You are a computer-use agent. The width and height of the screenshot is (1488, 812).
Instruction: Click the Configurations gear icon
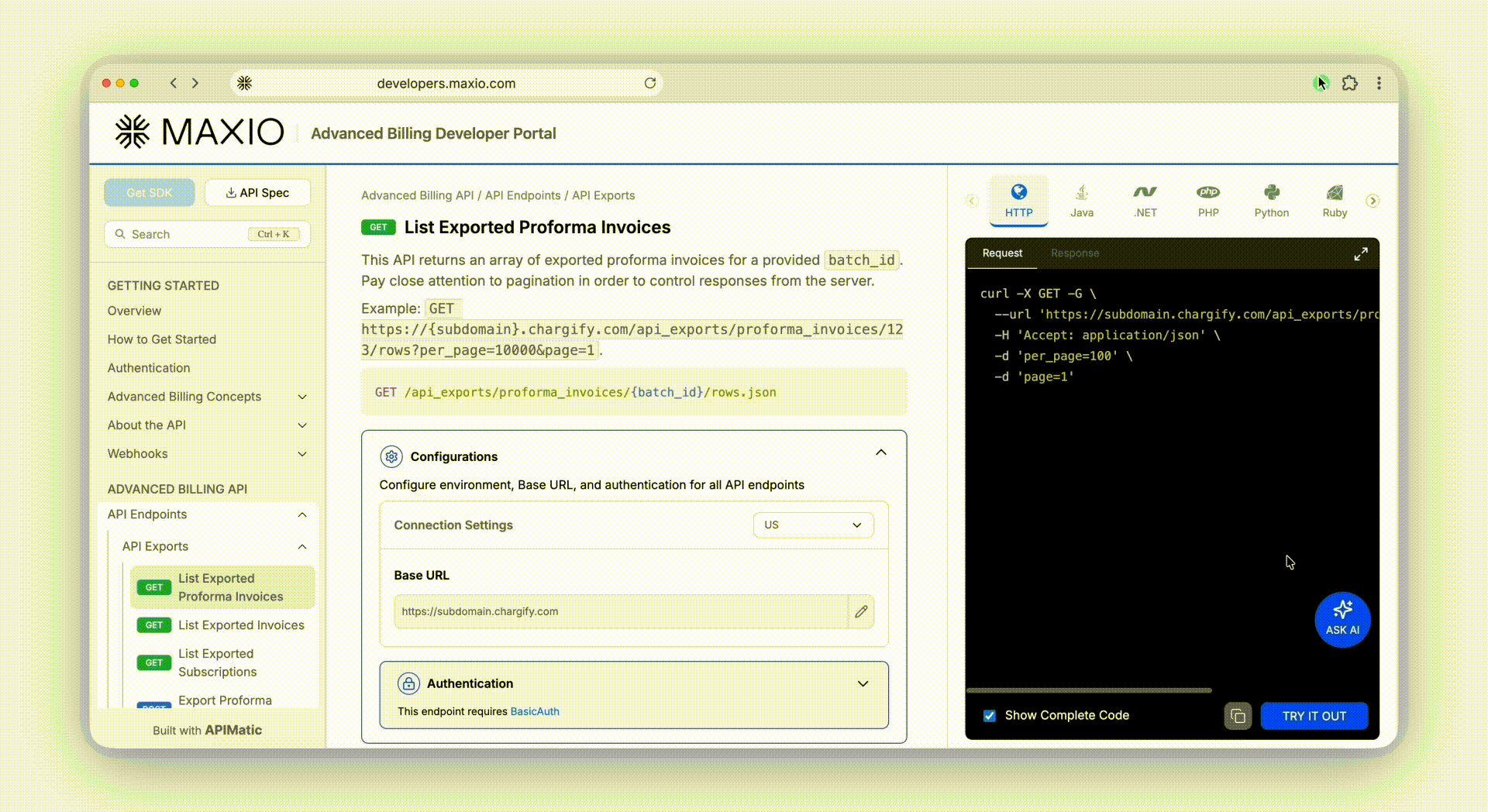[391, 456]
